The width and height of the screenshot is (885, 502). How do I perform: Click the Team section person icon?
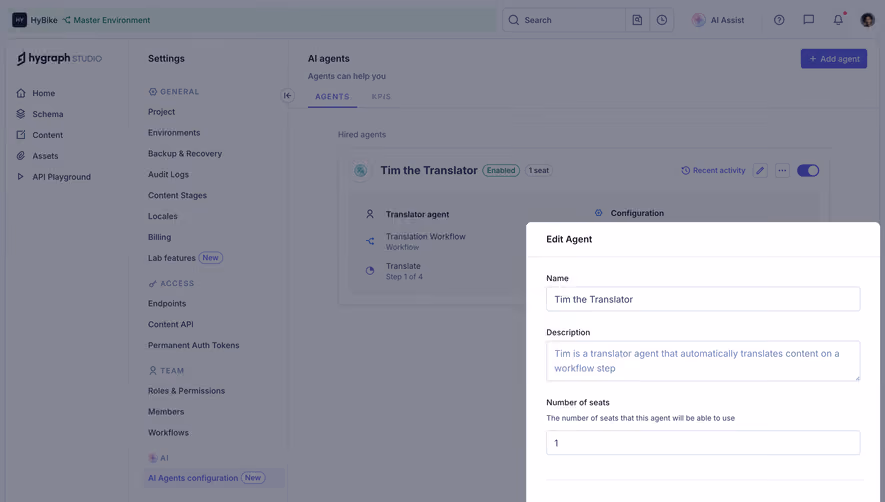point(152,371)
